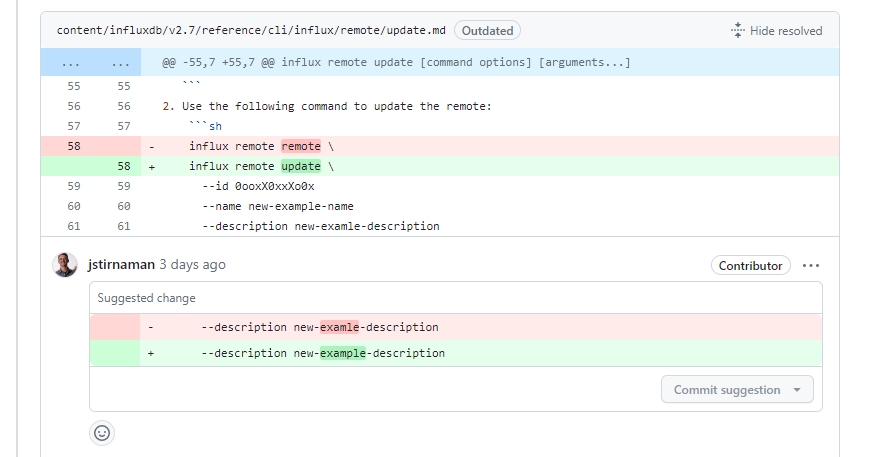This screenshot has width=878, height=457.
Task: Click the Hide resolved label
Action: click(x=786, y=31)
